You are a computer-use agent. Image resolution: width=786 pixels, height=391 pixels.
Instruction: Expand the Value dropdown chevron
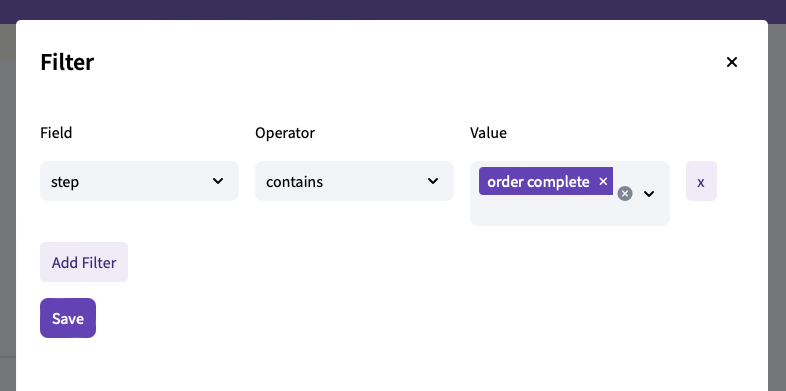coord(649,193)
